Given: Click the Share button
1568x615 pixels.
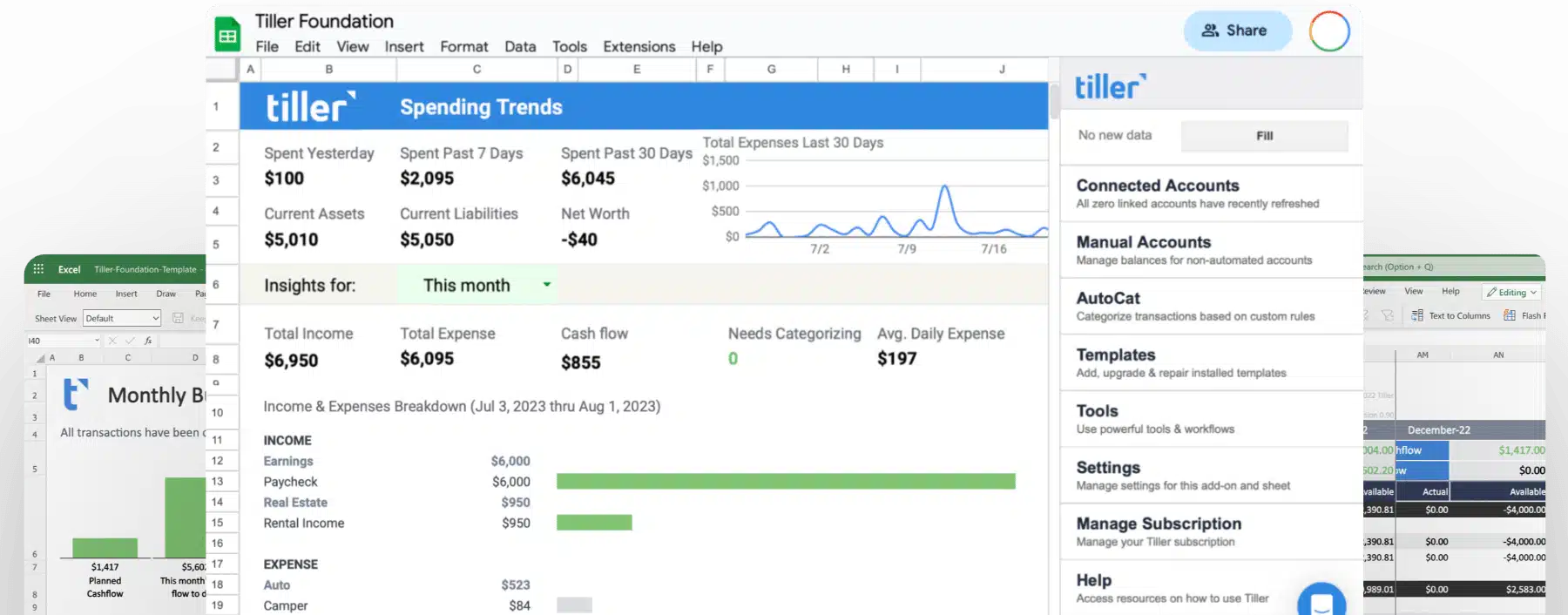Looking at the screenshot, I should coord(1237,30).
